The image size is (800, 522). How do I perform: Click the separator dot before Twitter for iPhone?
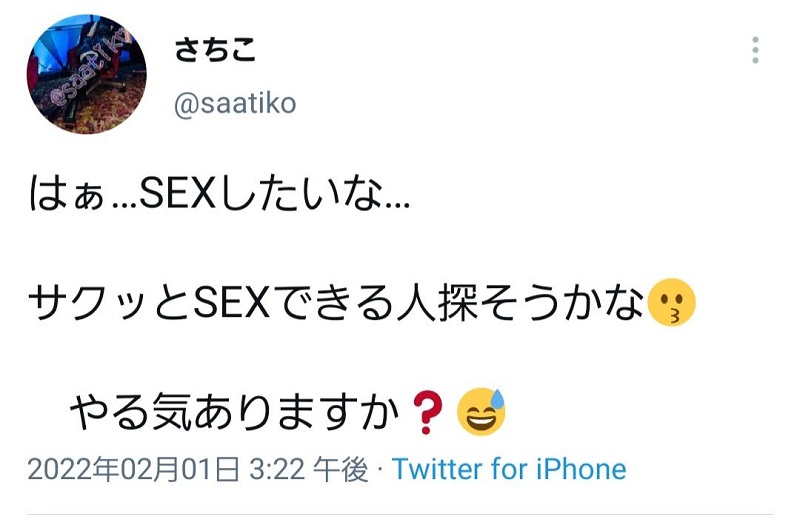(x=380, y=470)
